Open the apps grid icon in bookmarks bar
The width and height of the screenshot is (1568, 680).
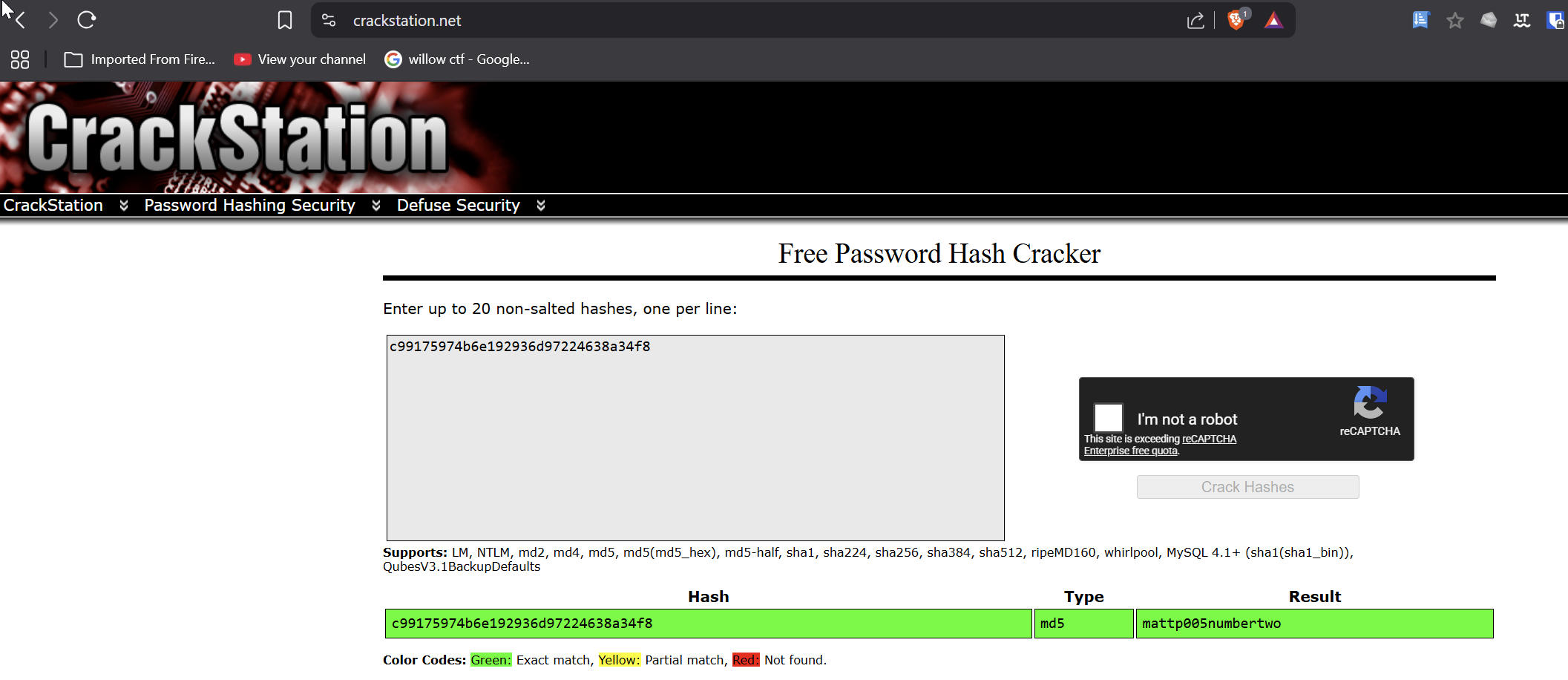[x=20, y=59]
